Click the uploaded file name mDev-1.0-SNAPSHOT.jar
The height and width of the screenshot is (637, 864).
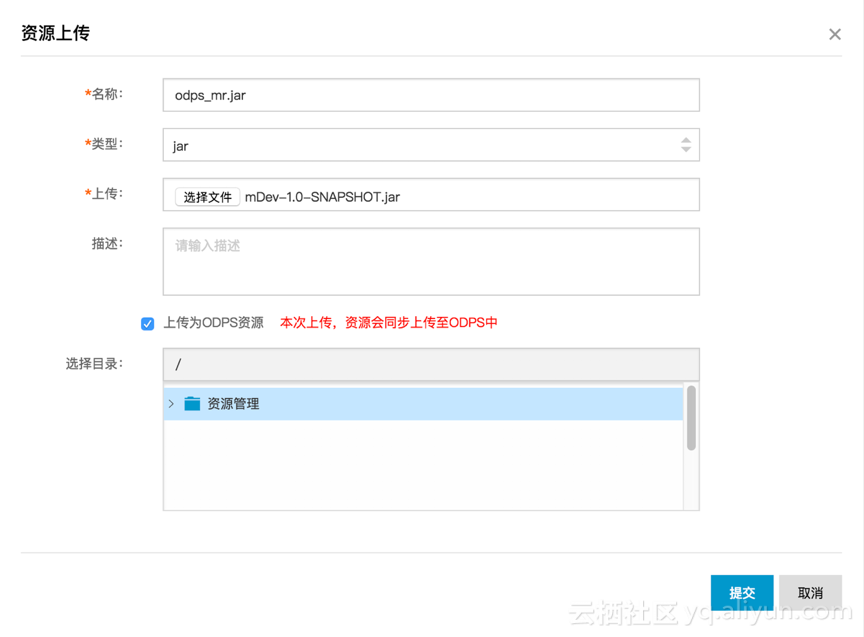[x=322, y=197]
